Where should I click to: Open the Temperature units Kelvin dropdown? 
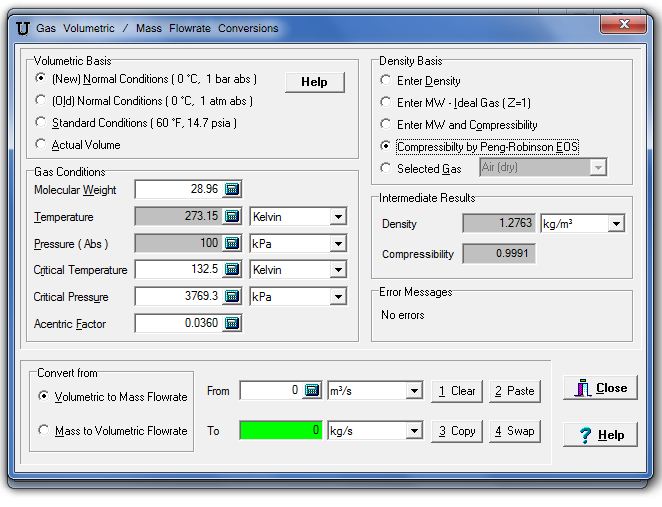click(x=338, y=217)
